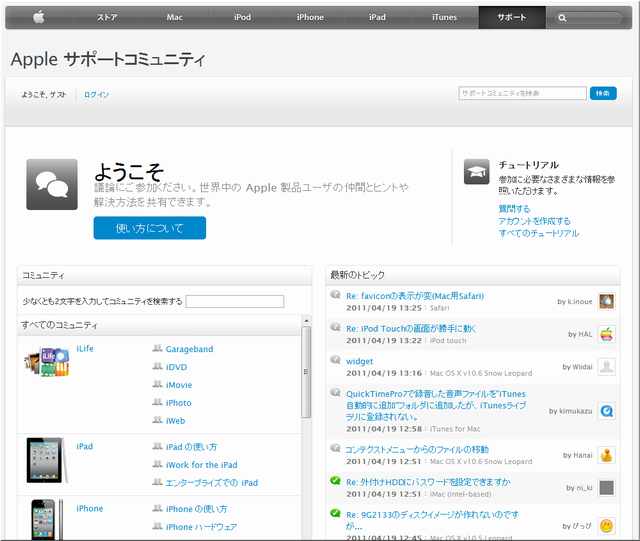Click Hanai's avatar icon
Screen dimensions: 640x541
607,455
